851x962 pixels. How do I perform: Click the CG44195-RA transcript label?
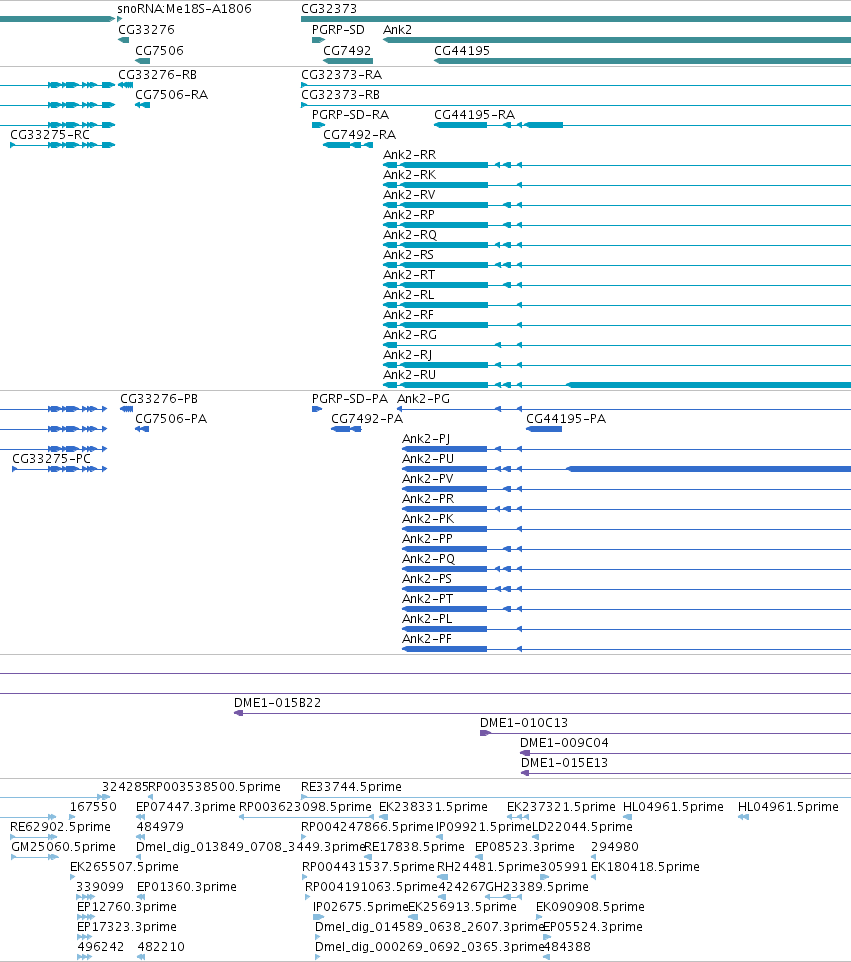474,115
